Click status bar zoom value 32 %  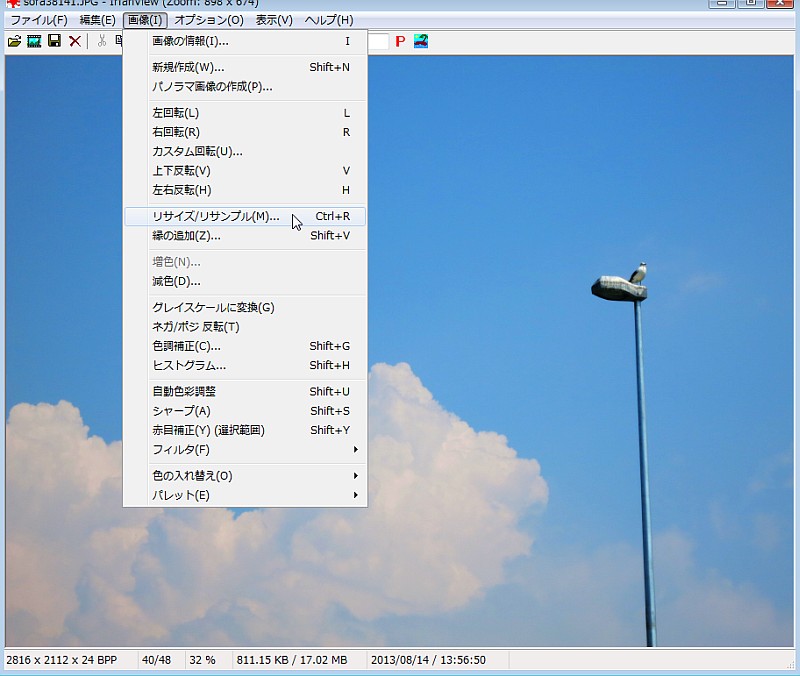pyautogui.click(x=202, y=660)
